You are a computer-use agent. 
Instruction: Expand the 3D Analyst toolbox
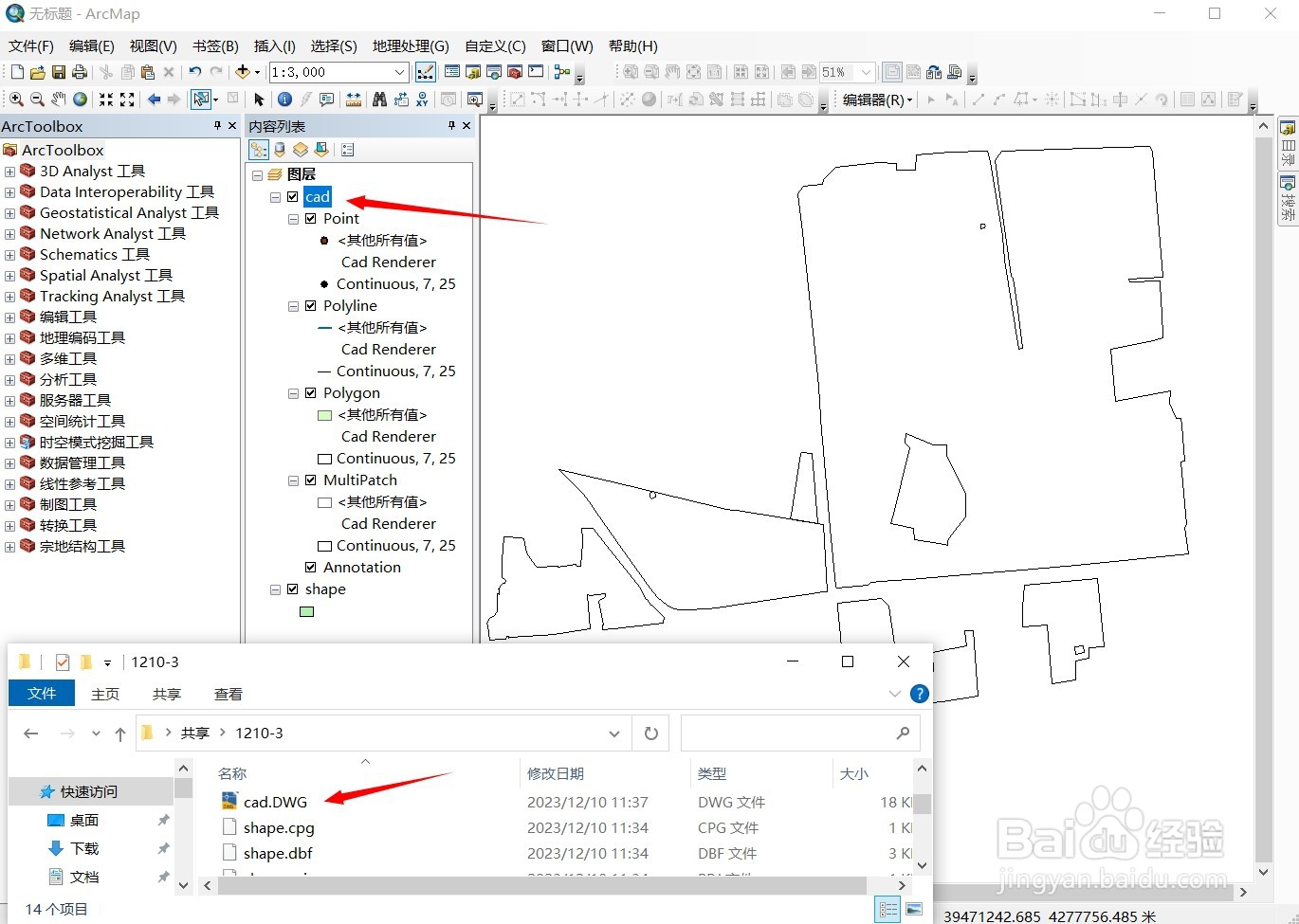click(9, 171)
